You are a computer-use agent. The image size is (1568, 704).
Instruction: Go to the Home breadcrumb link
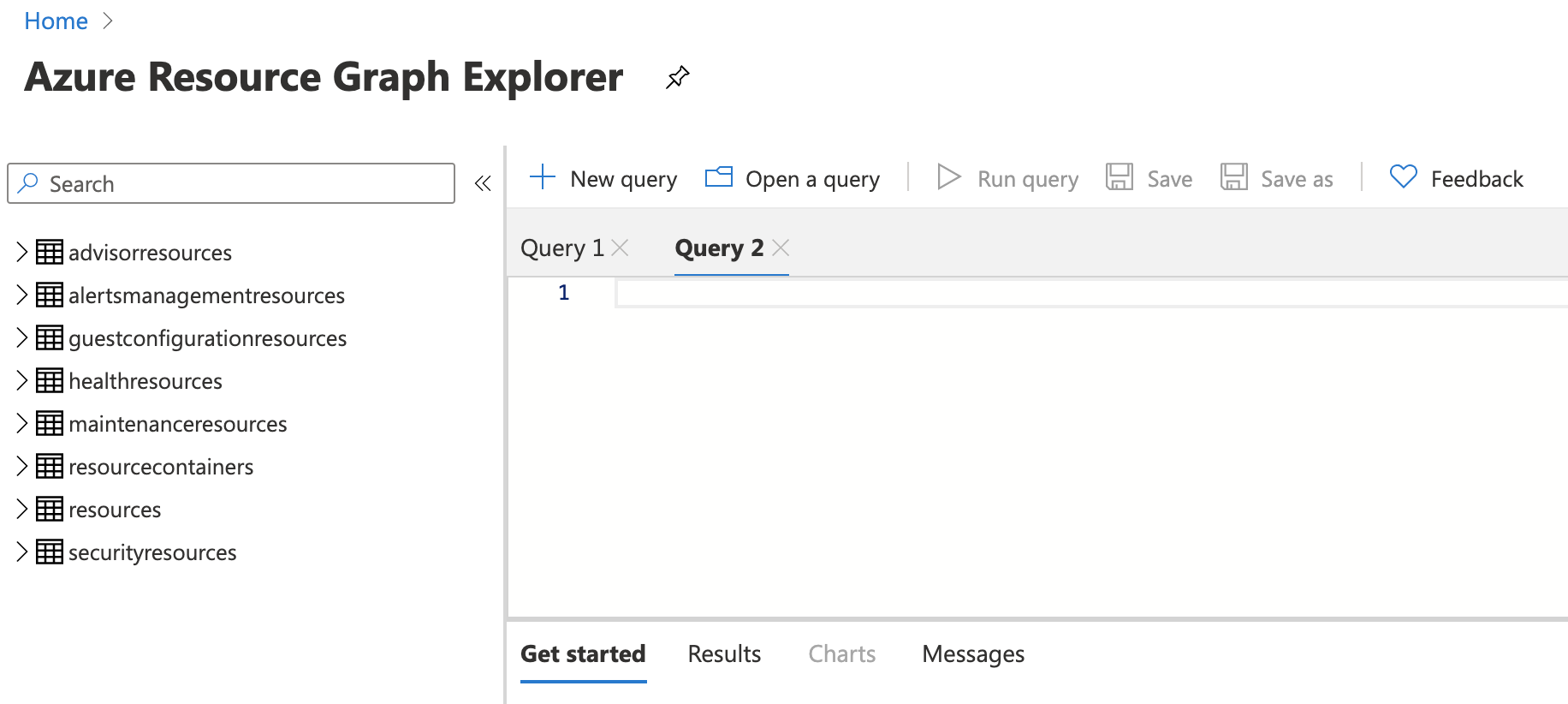pos(56,21)
